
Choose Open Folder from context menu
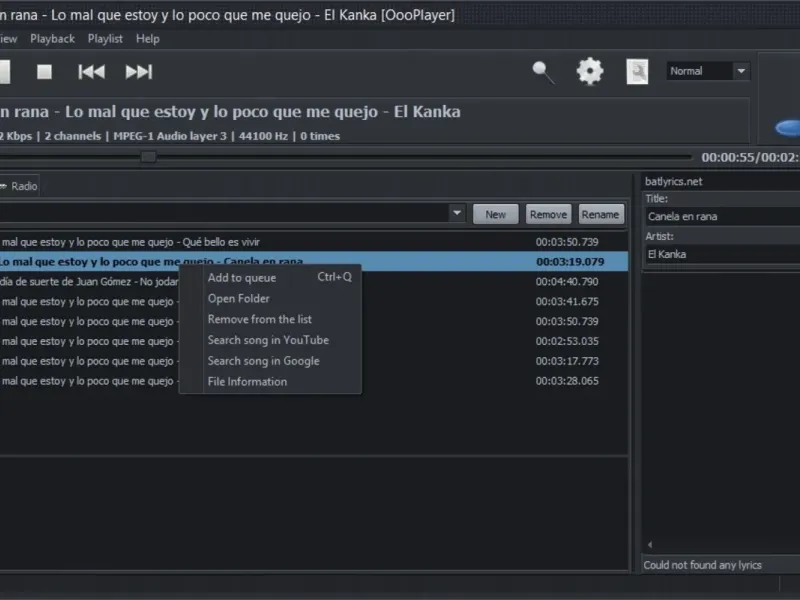(x=270, y=298)
